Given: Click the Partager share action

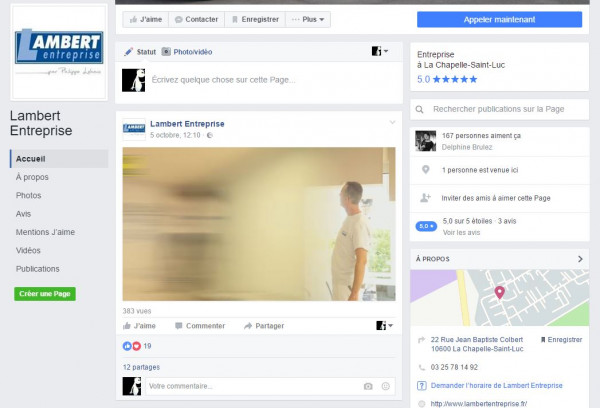Looking at the screenshot, I should (x=264, y=326).
